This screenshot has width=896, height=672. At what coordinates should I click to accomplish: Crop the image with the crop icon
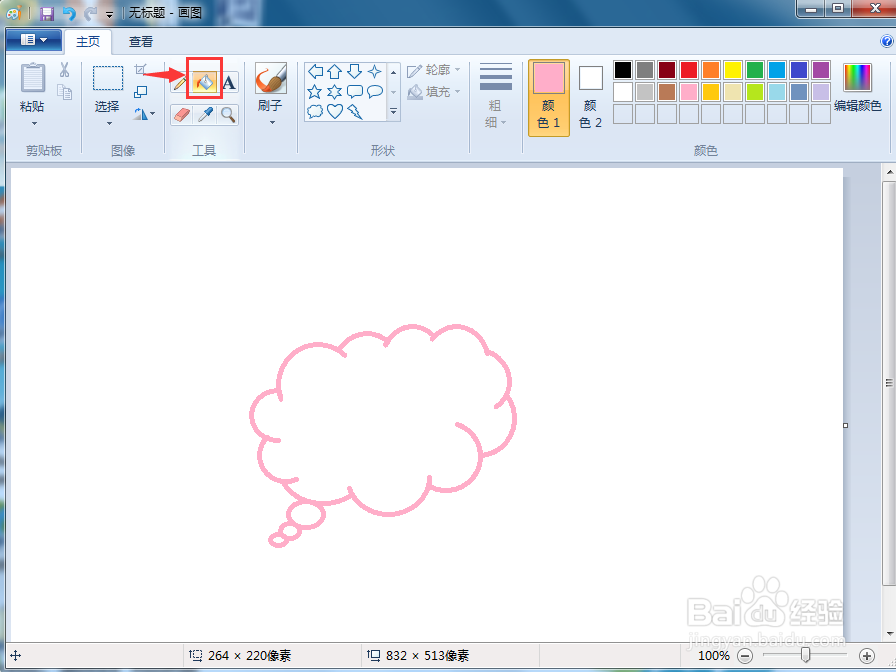tap(141, 70)
